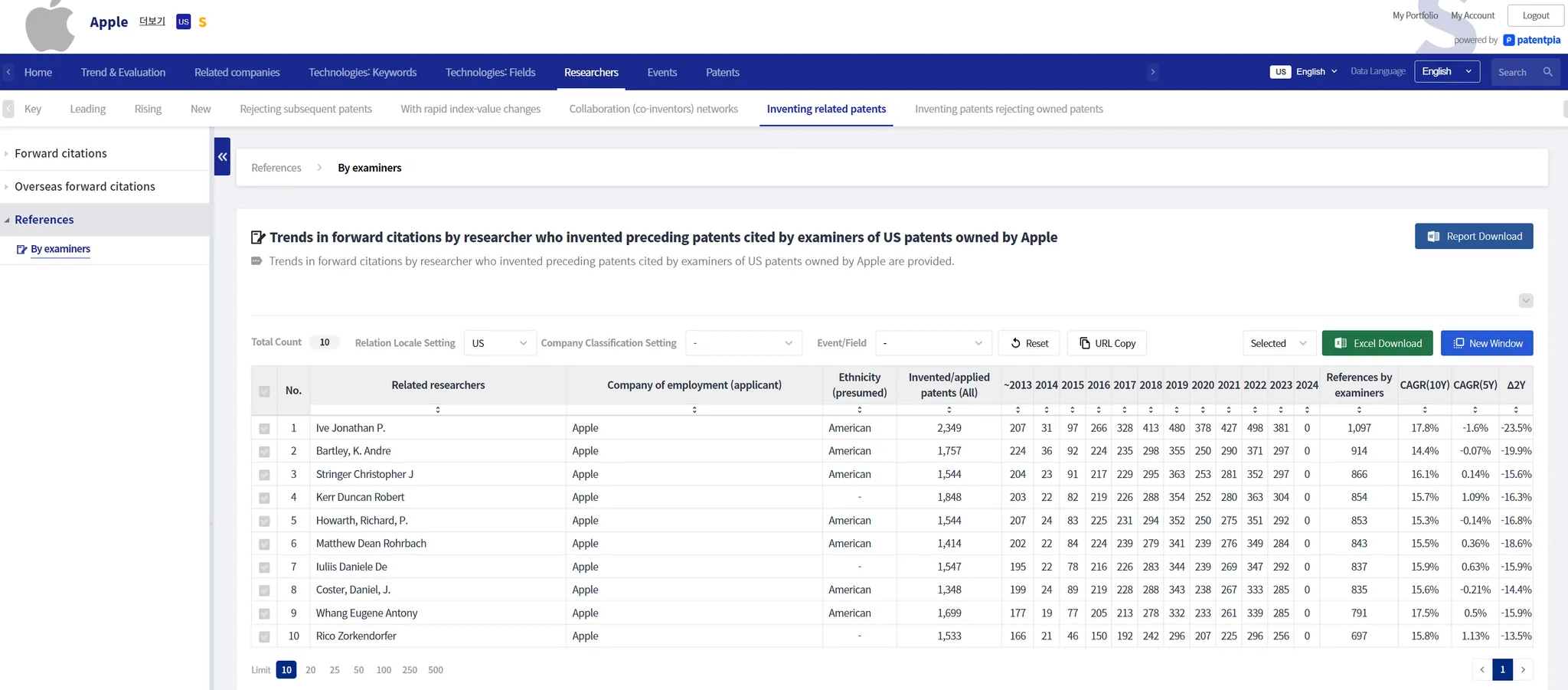Toggle checkbox for Bartley, K. Andre
Screen dimensions: 1568x690
[264, 452]
